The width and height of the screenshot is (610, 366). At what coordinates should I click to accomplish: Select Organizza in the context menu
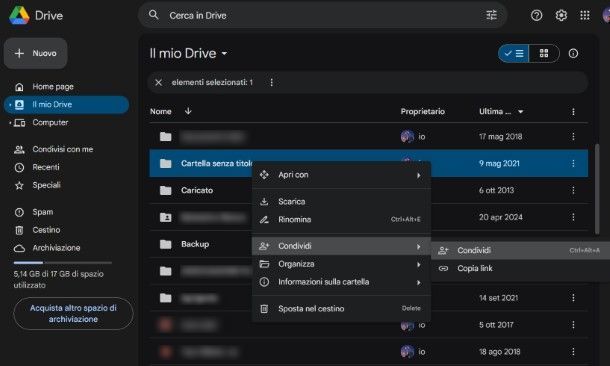click(x=341, y=264)
